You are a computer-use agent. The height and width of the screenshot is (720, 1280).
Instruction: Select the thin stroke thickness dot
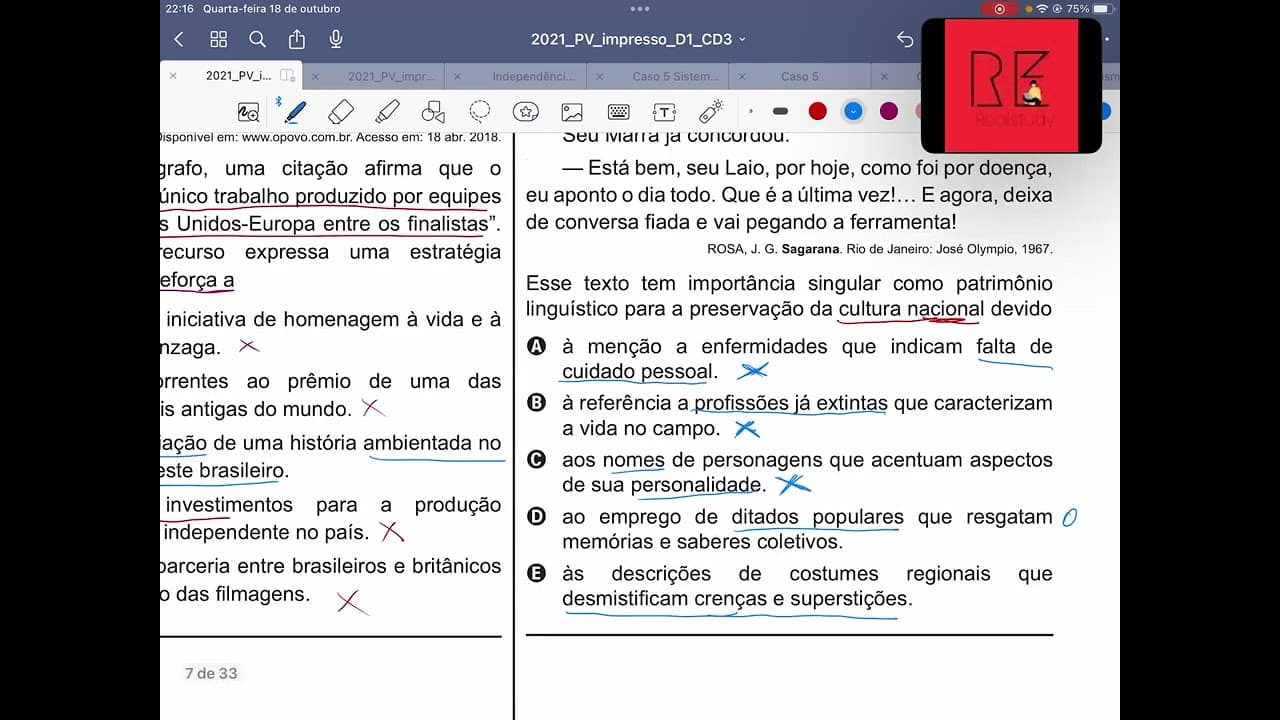click(751, 111)
